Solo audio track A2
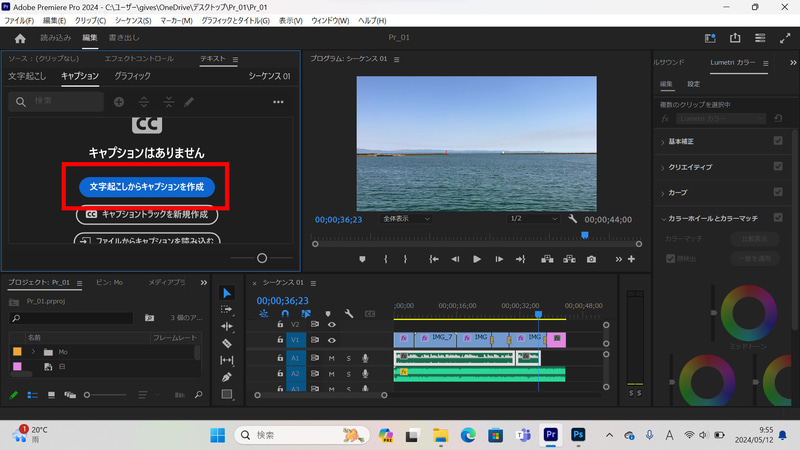Image resolution: width=800 pixels, height=450 pixels. click(x=348, y=374)
